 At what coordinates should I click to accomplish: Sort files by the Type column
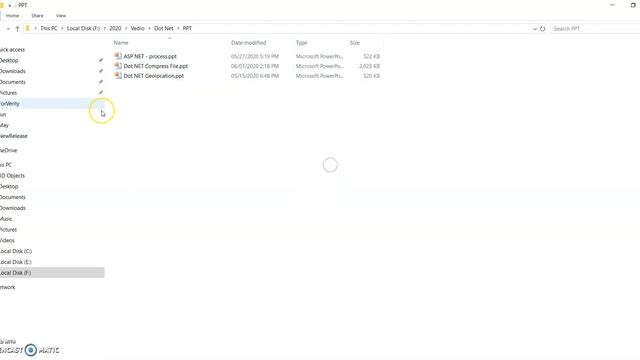pos(302,42)
